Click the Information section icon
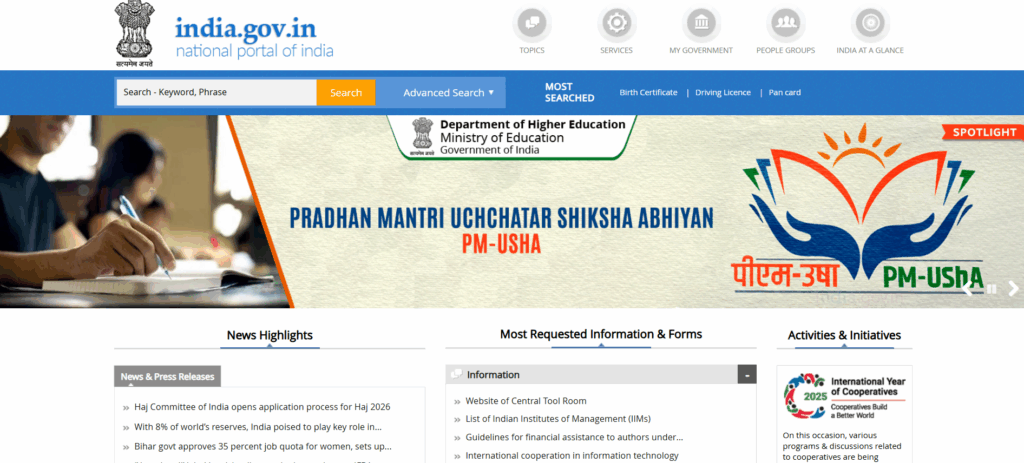The height and width of the screenshot is (463, 1024). coord(456,374)
